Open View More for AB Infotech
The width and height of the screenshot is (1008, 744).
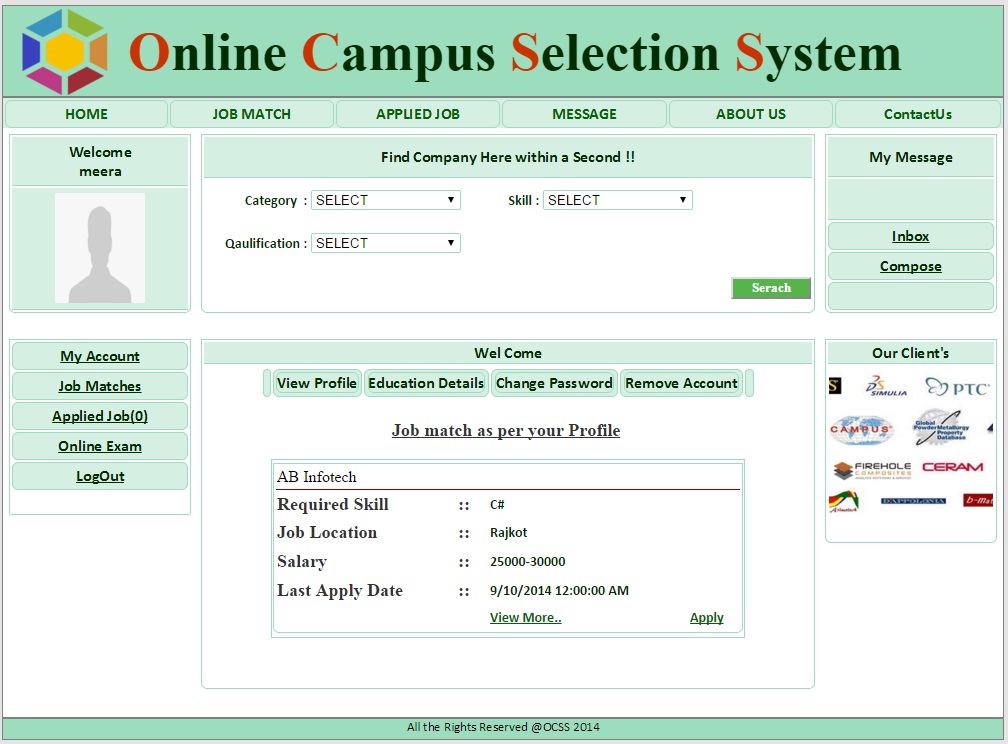point(525,618)
